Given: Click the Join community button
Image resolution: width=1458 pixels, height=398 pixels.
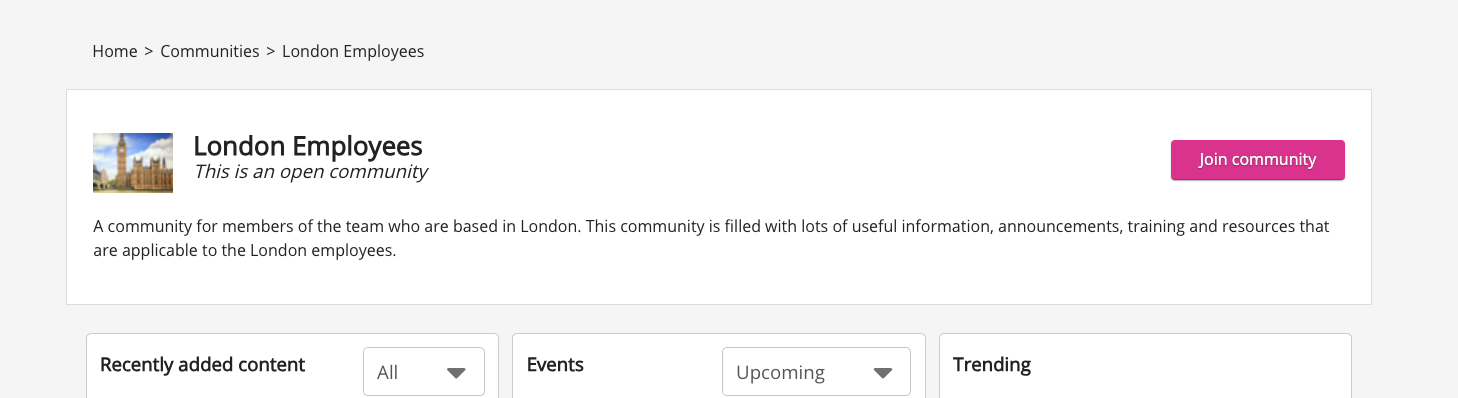Looking at the screenshot, I should 1258,160.
